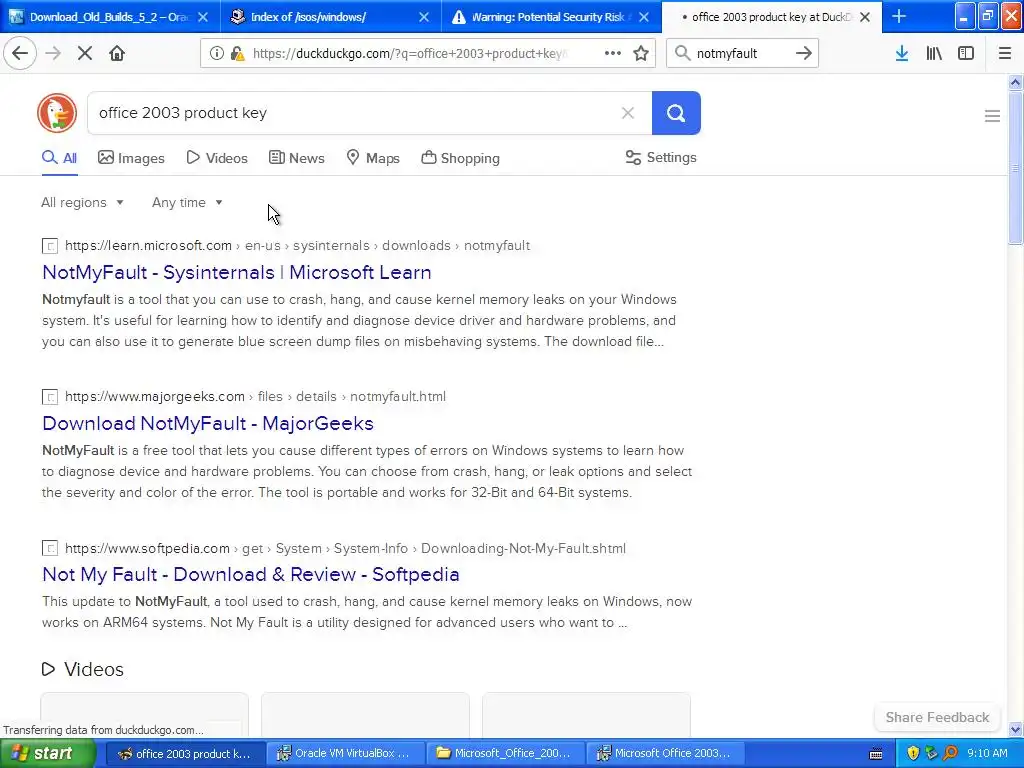This screenshot has width=1024, height=768.
Task: Run search with blue magnifier button
Action: (x=676, y=113)
